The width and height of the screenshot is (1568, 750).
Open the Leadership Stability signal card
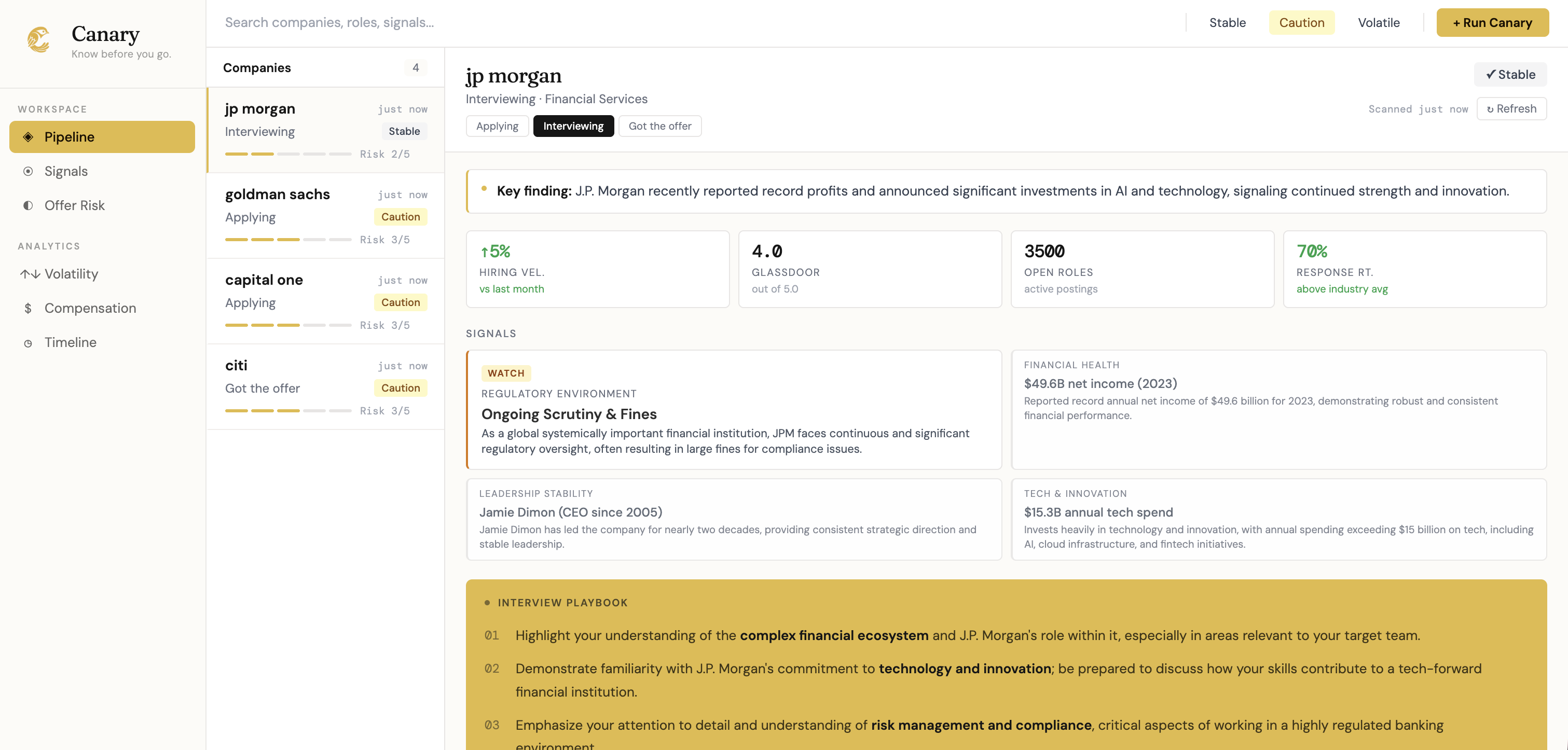point(734,520)
